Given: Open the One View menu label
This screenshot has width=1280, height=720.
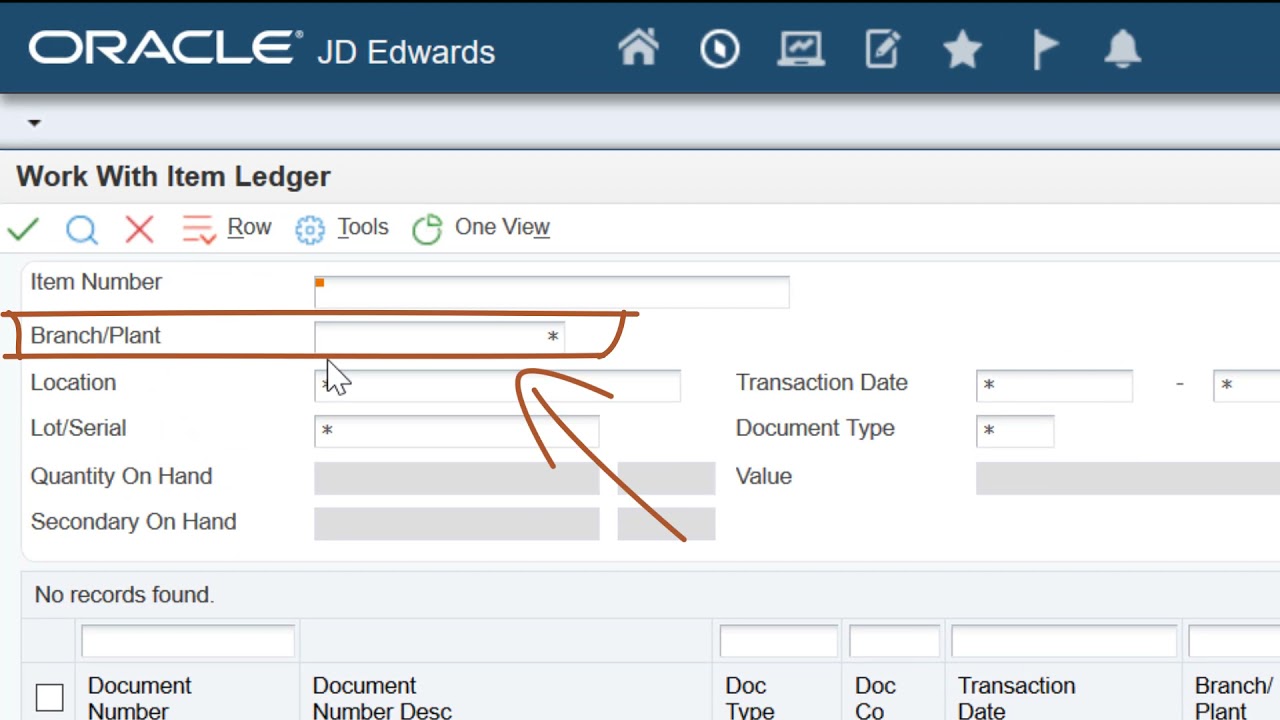Looking at the screenshot, I should (502, 227).
